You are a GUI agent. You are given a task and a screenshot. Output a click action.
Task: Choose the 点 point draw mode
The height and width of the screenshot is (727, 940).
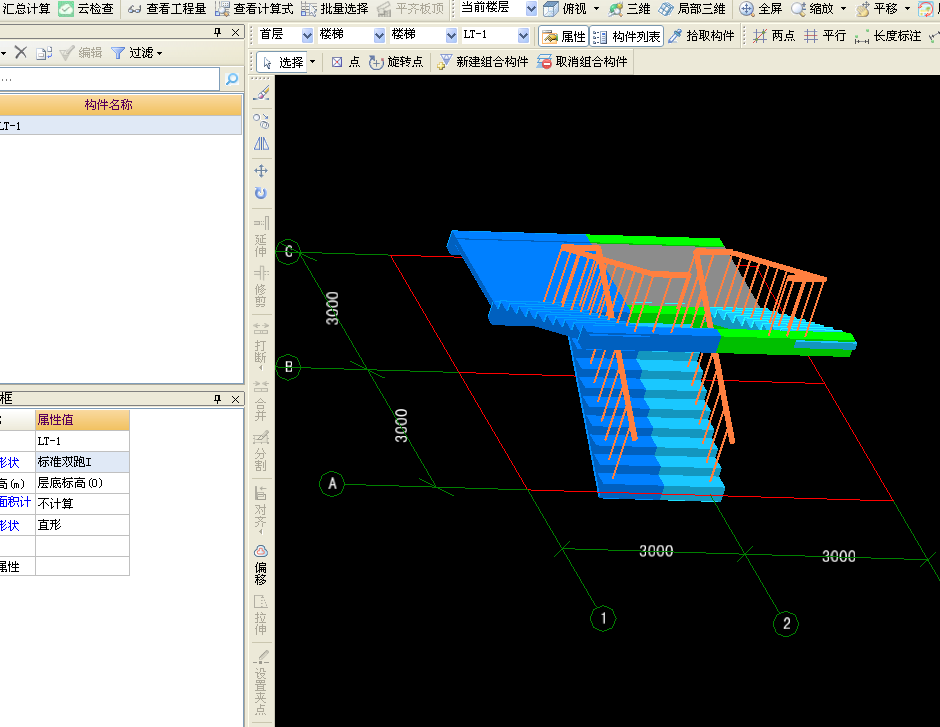pos(346,62)
